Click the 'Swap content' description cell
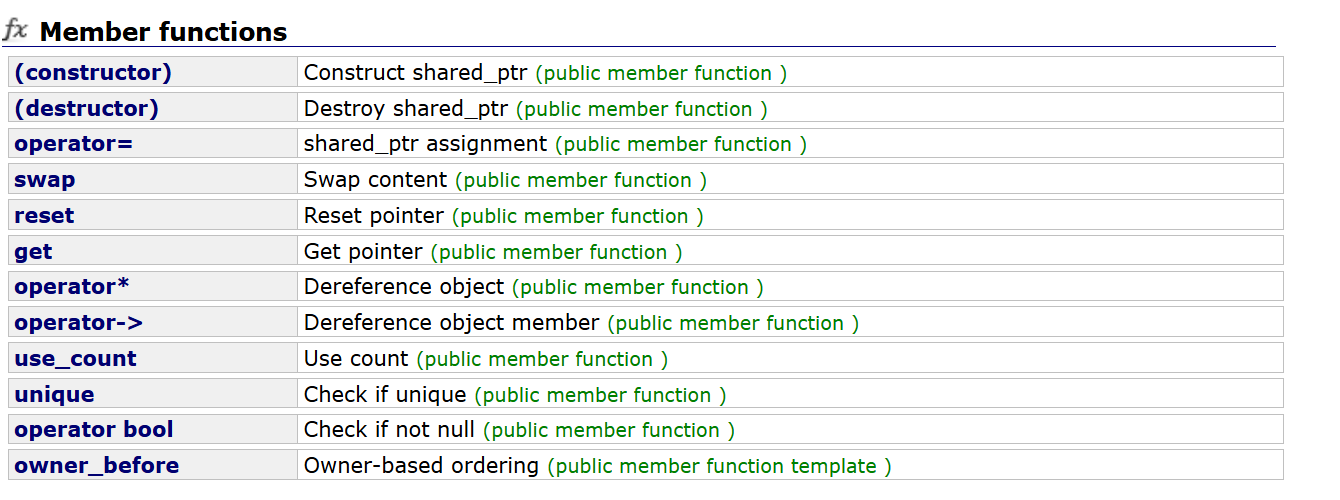This screenshot has height=500, width=1340. coord(375,180)
